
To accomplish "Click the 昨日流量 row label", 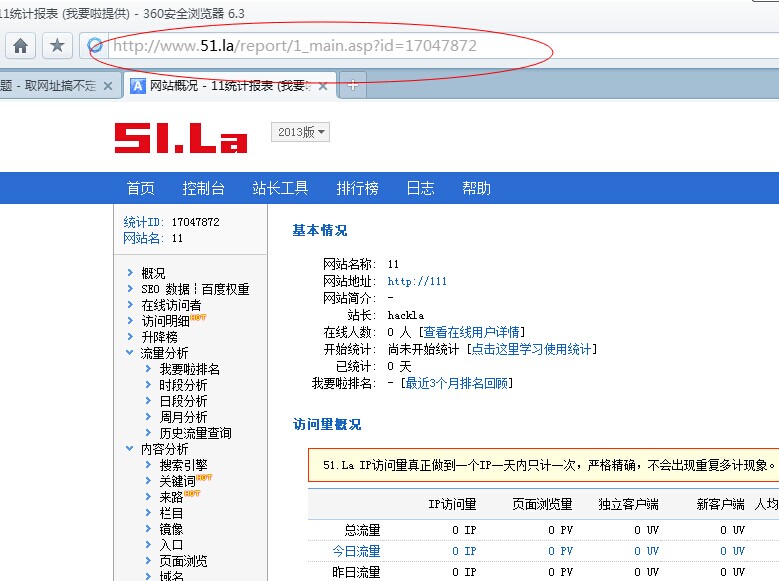I will tap(356, 572).
